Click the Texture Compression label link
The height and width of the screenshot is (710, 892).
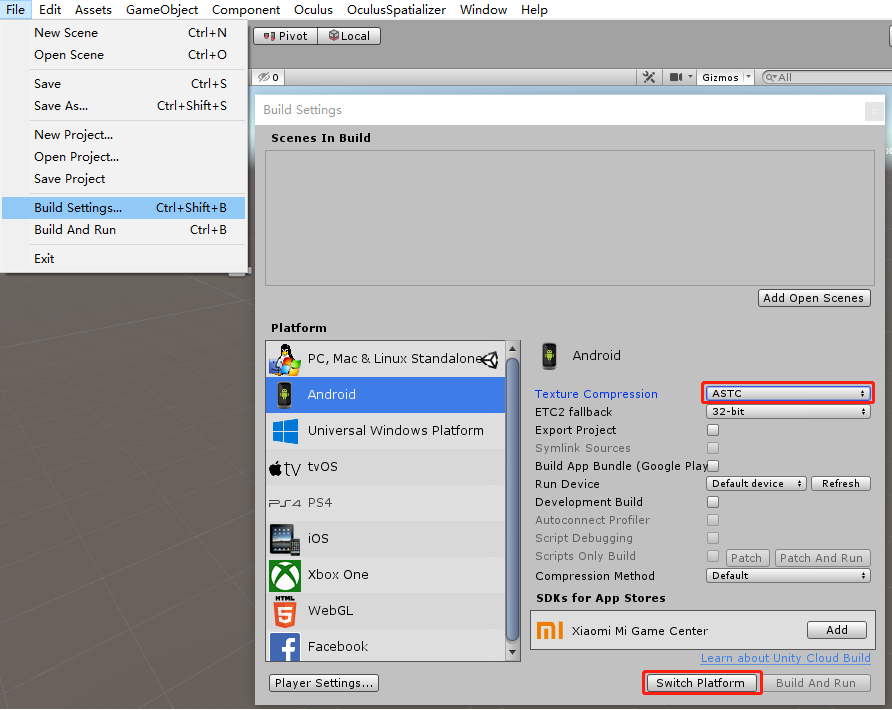tap(596, 394)
